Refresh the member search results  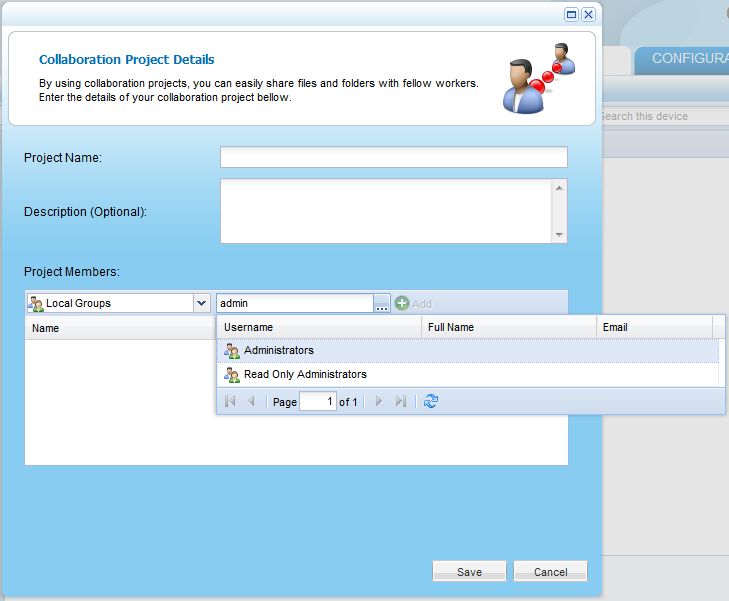pyautogui.click(x=431, y=401)
